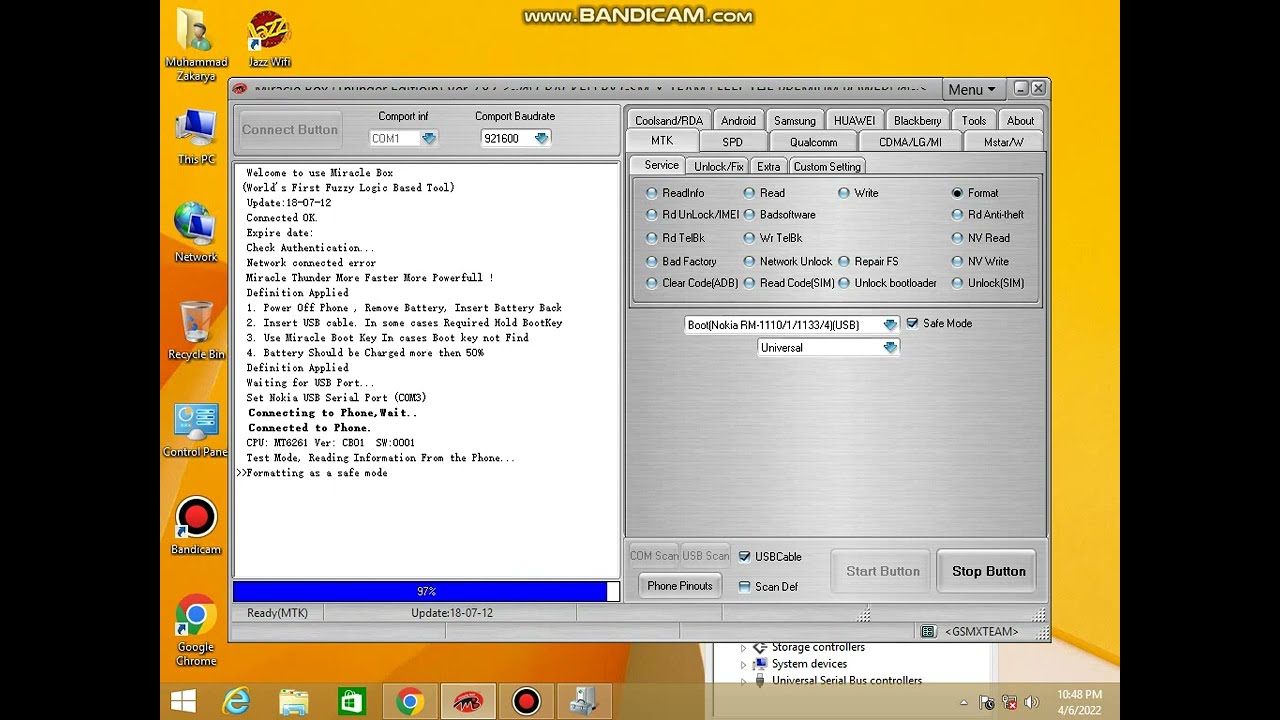Click the Ready(MTK) status bar entry
Viewport: 1280px width, 720px height.
(277, 613)
